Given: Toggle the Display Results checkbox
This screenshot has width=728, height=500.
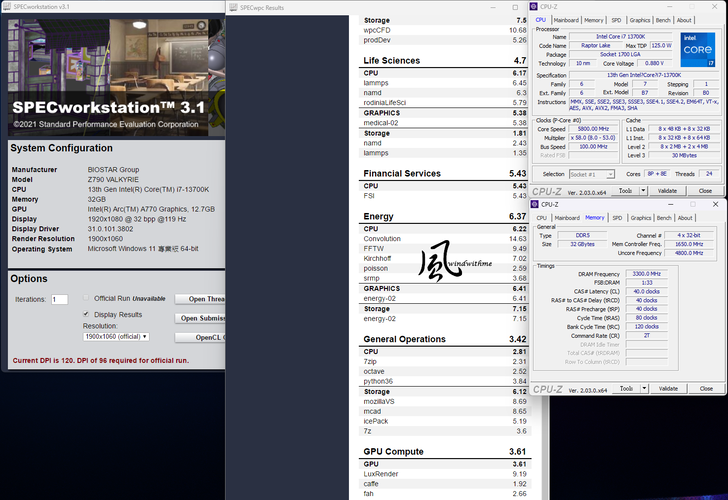Looking at the screenshot, I should pos(86,313).
